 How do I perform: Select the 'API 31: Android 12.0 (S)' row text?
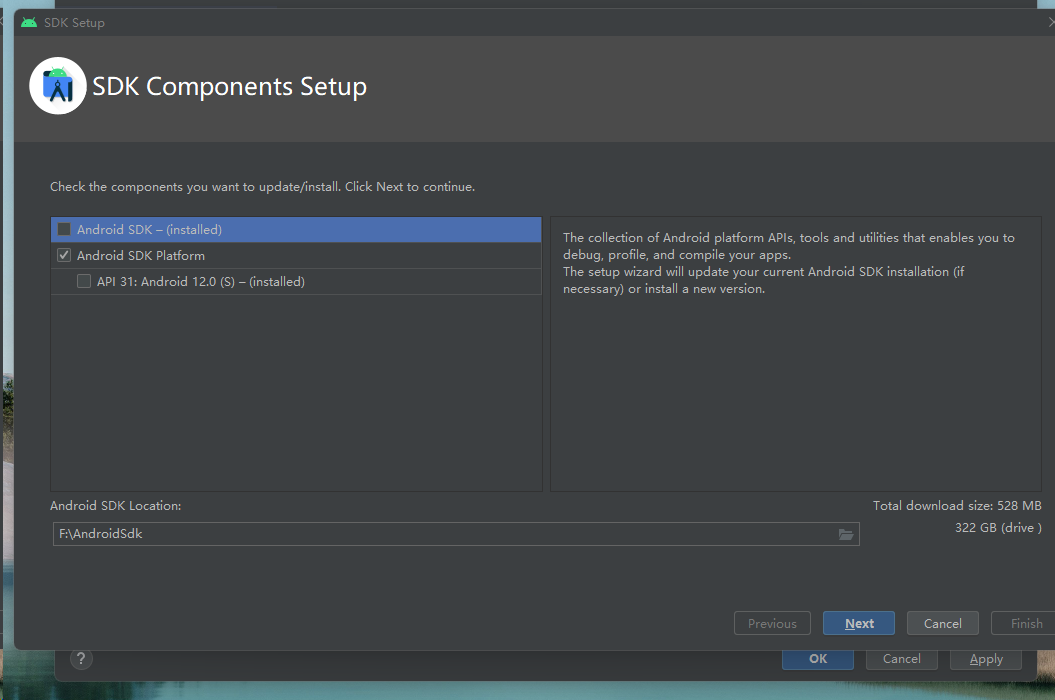coord(201,281)
